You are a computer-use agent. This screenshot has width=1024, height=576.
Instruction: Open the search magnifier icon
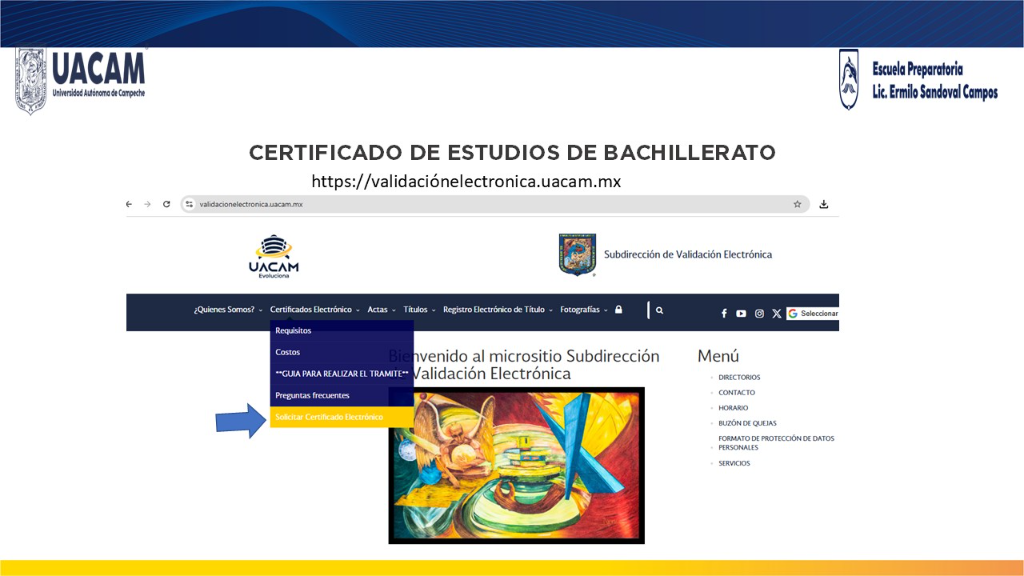pyautogui.click(x=660, y=311)
